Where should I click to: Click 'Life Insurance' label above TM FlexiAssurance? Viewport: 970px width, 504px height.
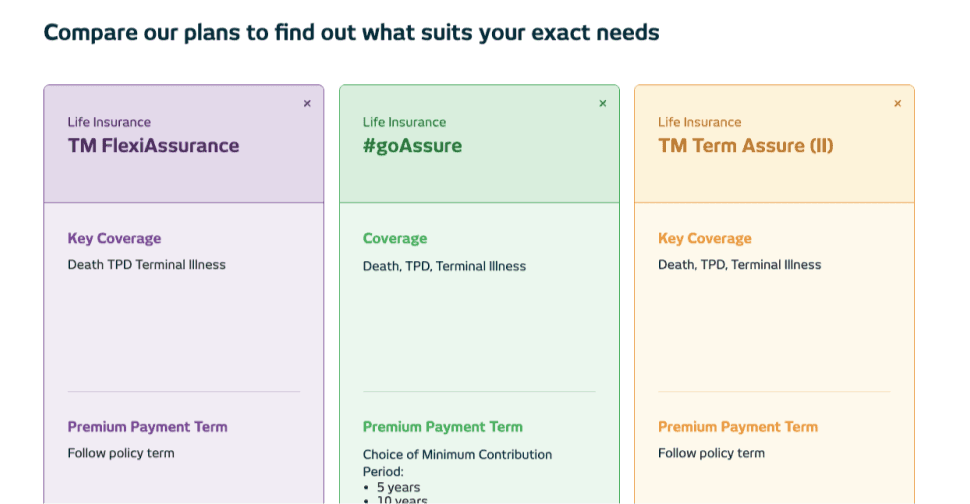tap(109, 122)
